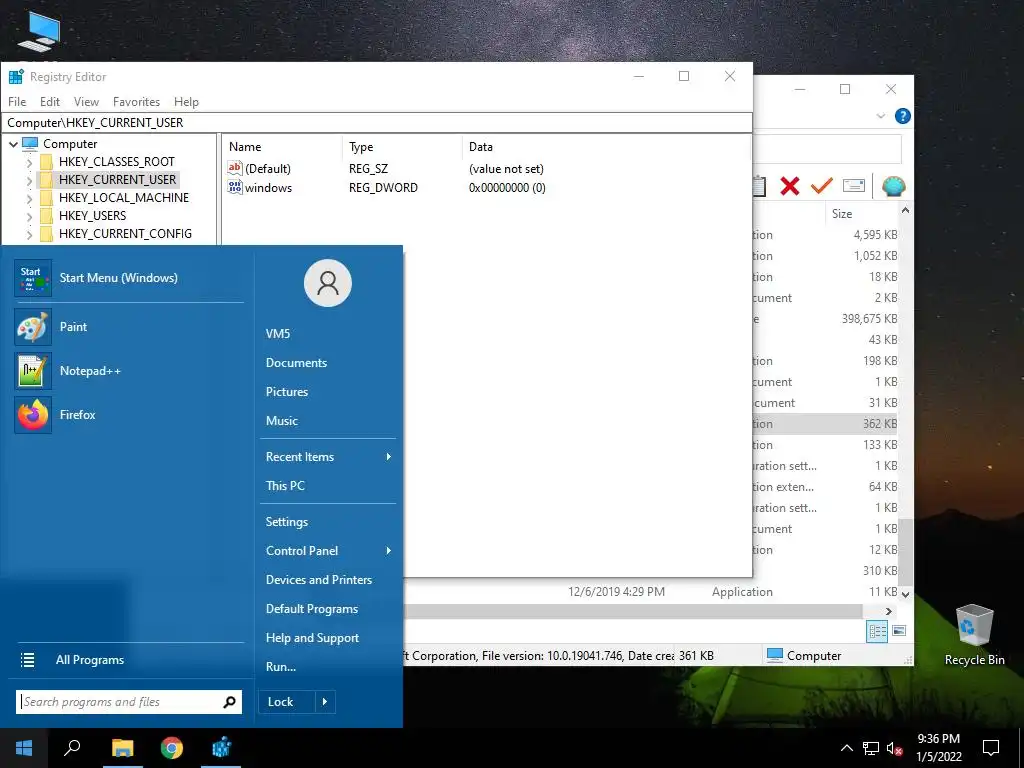Image resolution: width=1024 pixels, height=768 pixels.
Task: Expand HKEY_CURRENT_USER tree node
Action: coord(29,180)
